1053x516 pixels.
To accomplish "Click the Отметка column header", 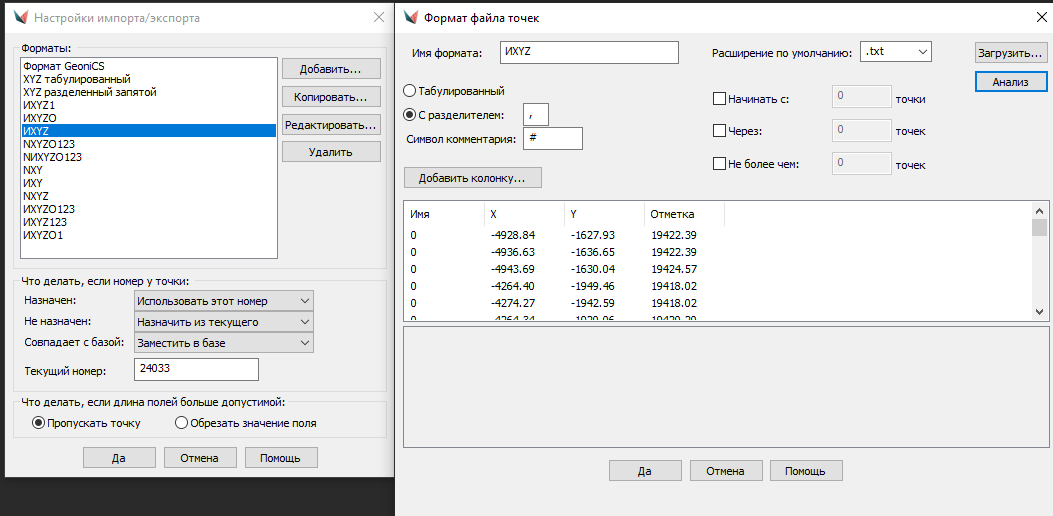I will [684, 214].
